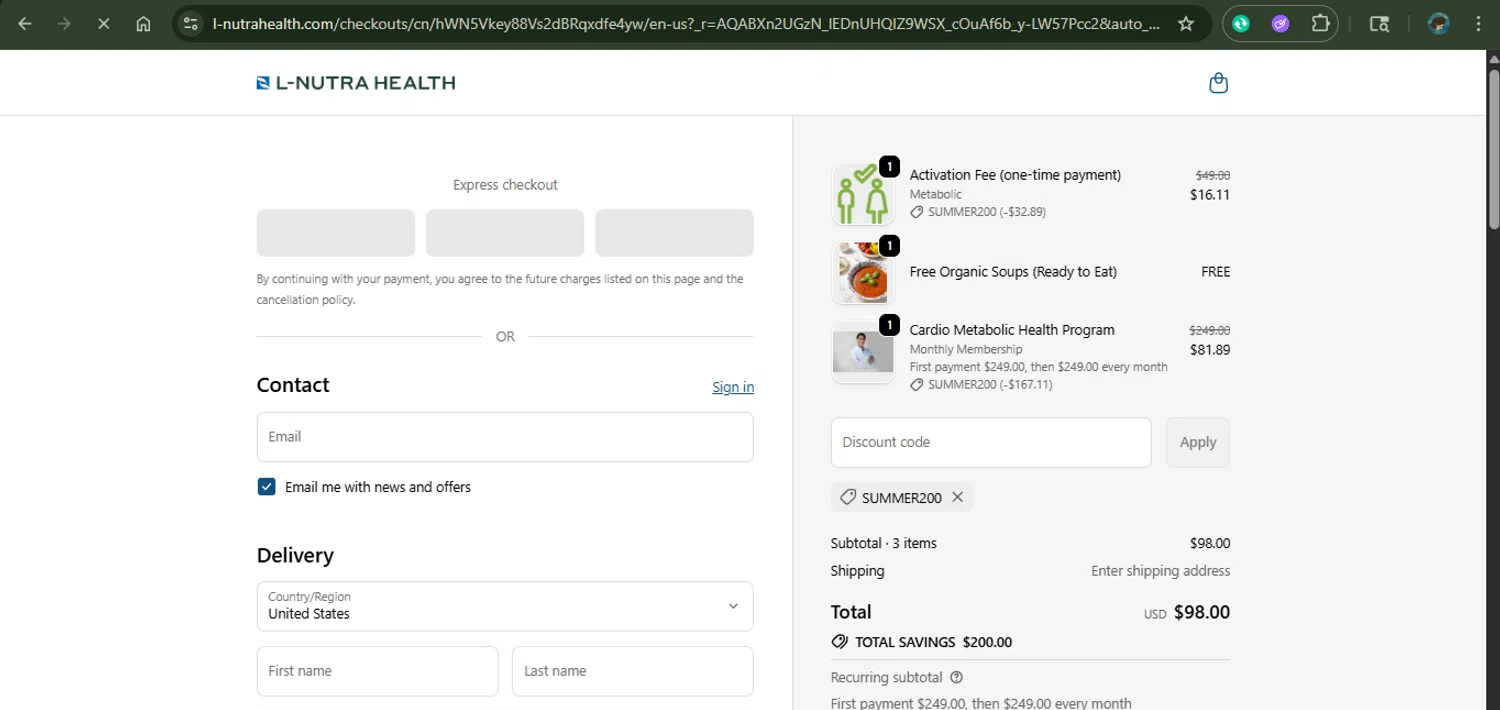
Task: Focus the First name field
Action: point(377,671)
